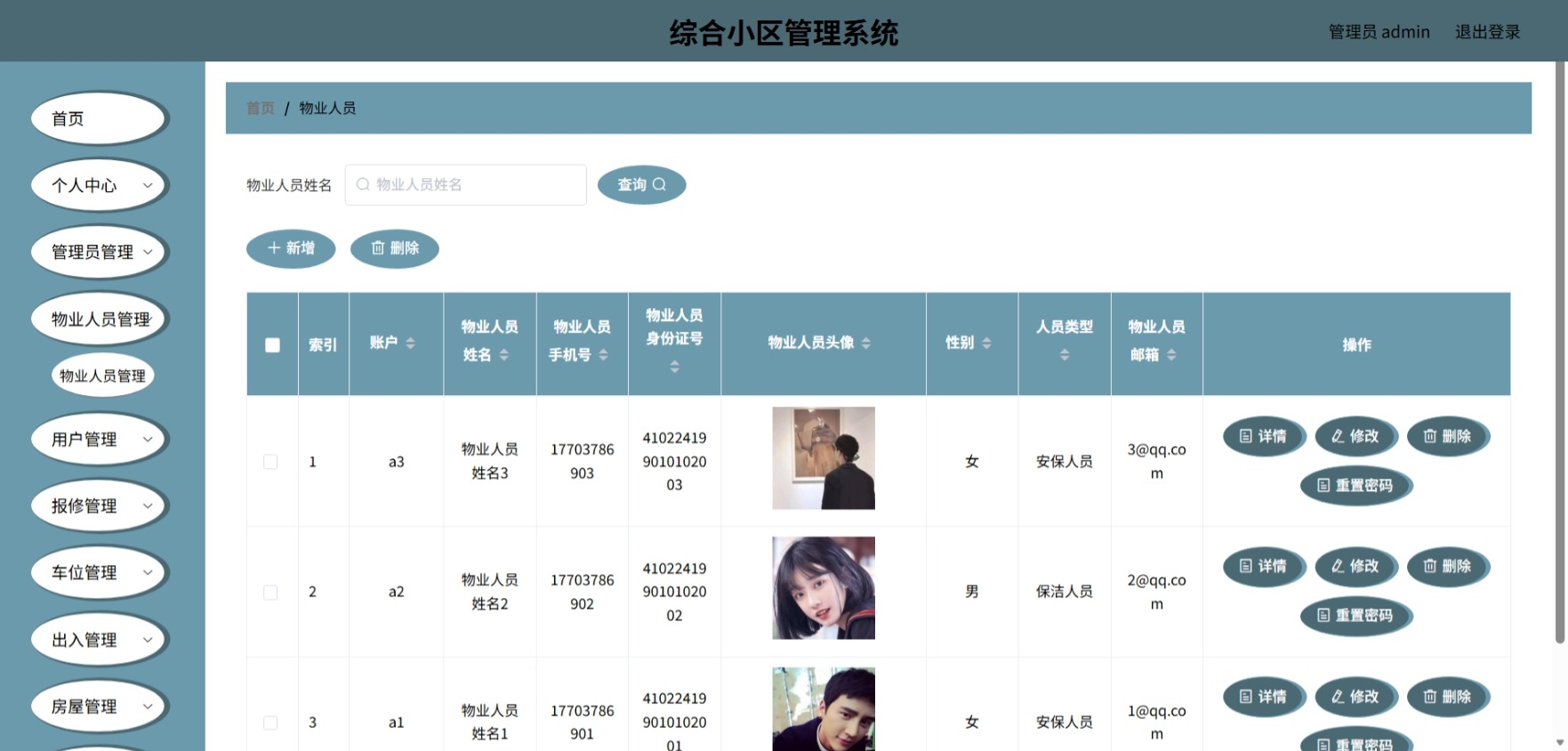This screenshot has height=751, width=1568.
Task: Expand the 出入管理 sidebar menu
Action: (x=100, y=639)
